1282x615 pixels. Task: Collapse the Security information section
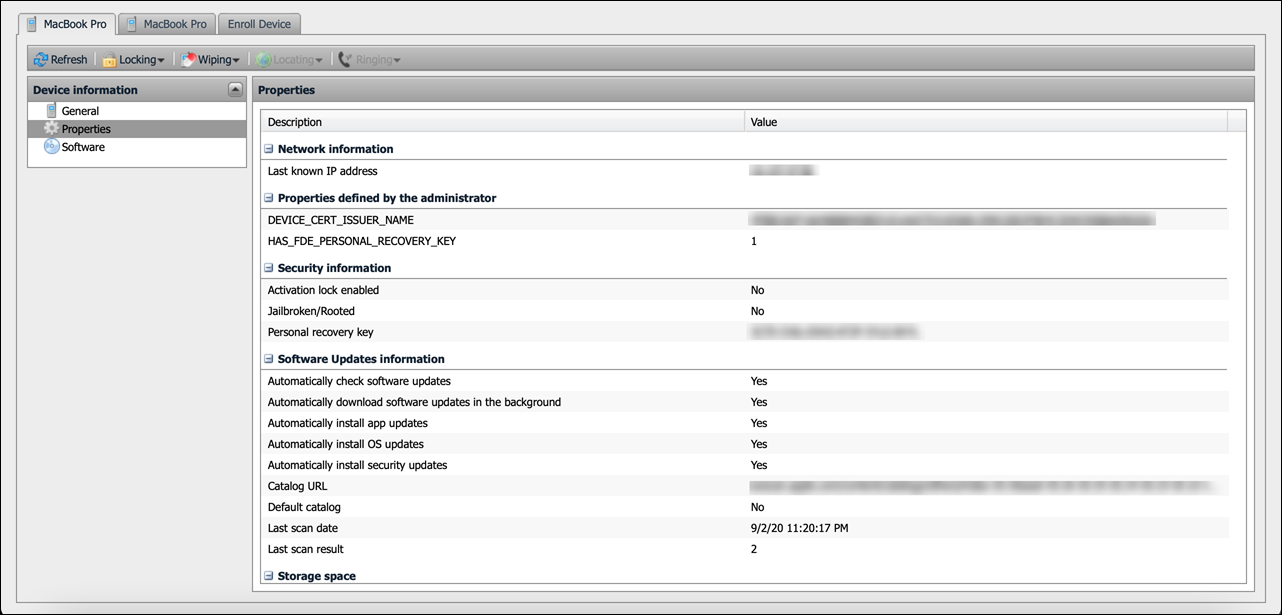pos(269,268)
